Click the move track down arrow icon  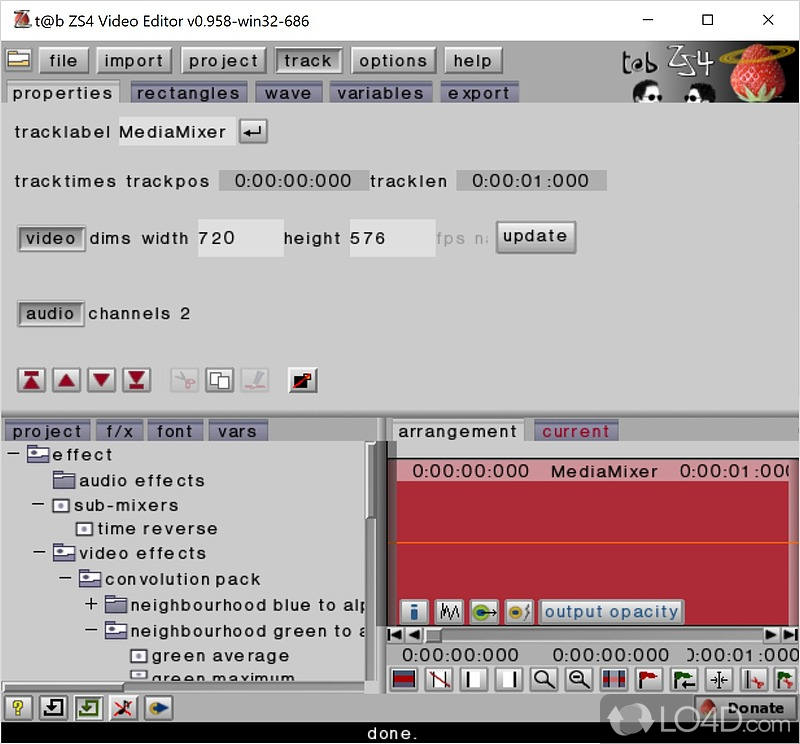(102, 380)
